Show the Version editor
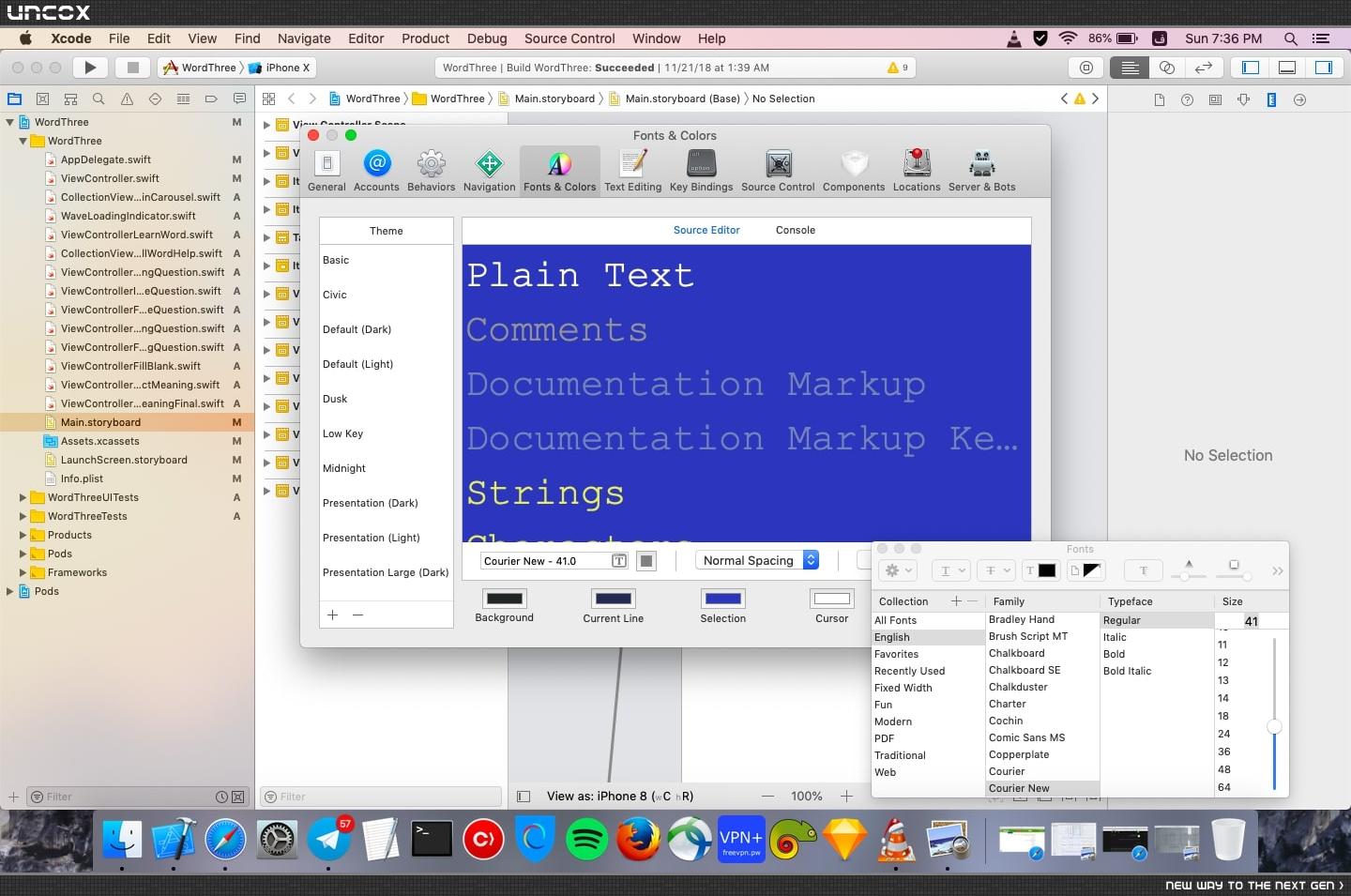Image resolution: width=1351 pixels, height=896 pixels. click(x=1204, y=68)
